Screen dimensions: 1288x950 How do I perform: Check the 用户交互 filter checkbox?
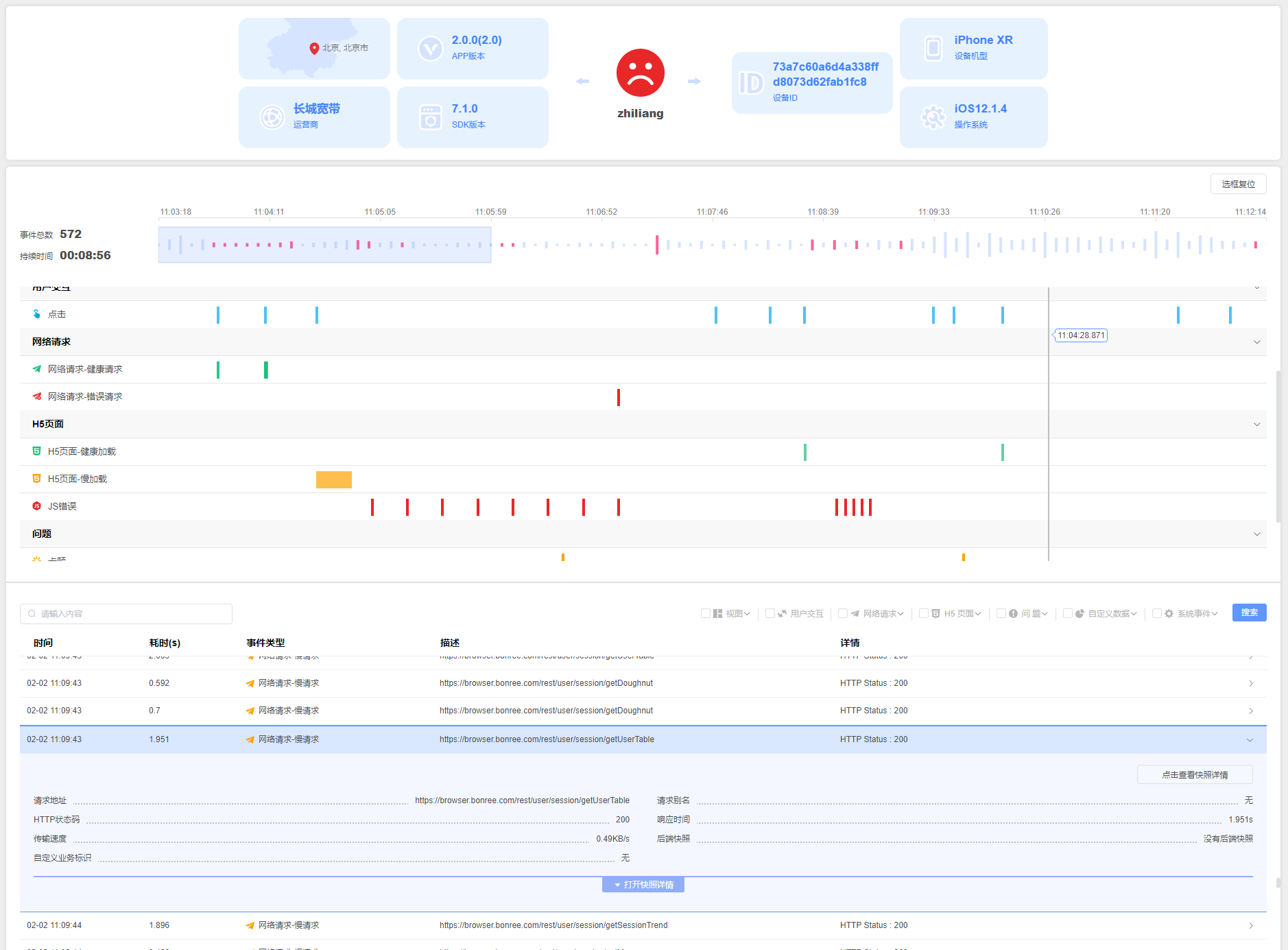[770, 613]
